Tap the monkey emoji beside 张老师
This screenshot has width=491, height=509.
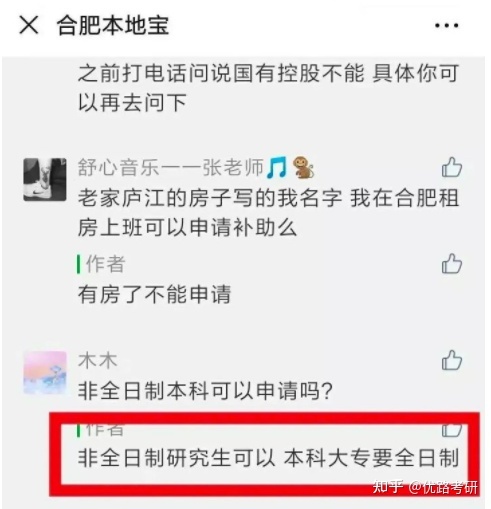point(303,167)
